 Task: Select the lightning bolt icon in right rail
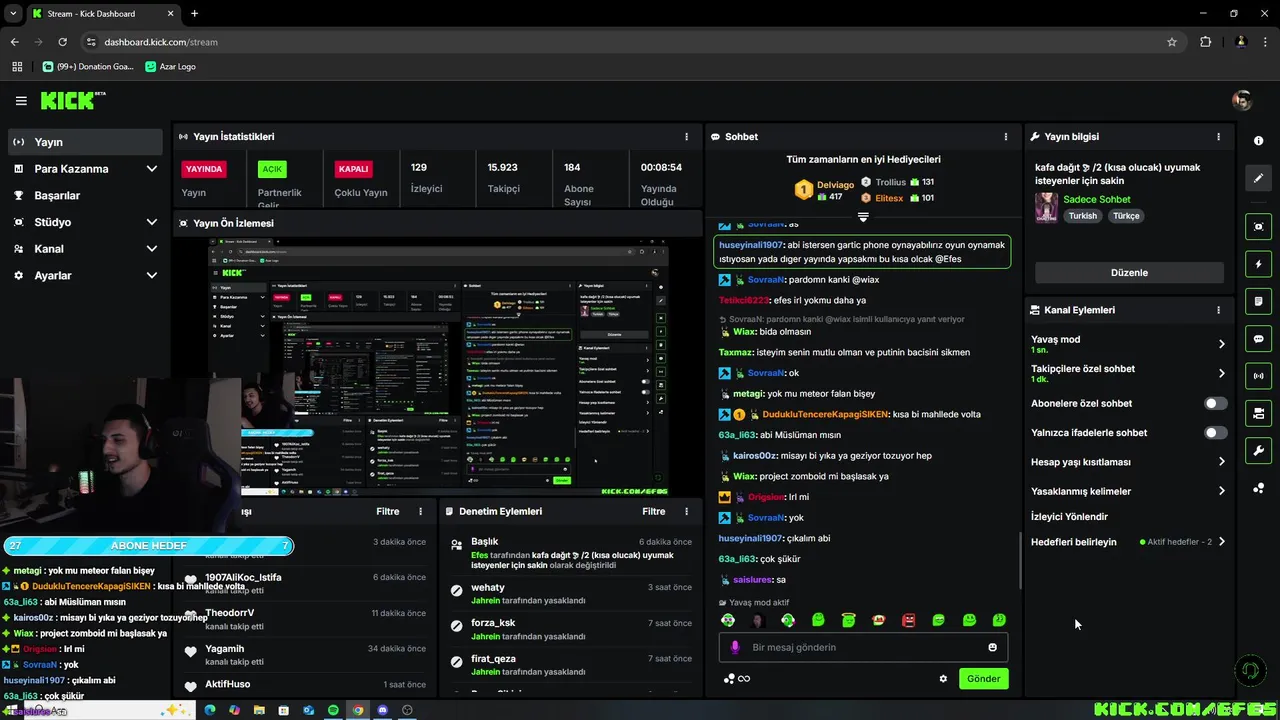(x=1258, y=264)
